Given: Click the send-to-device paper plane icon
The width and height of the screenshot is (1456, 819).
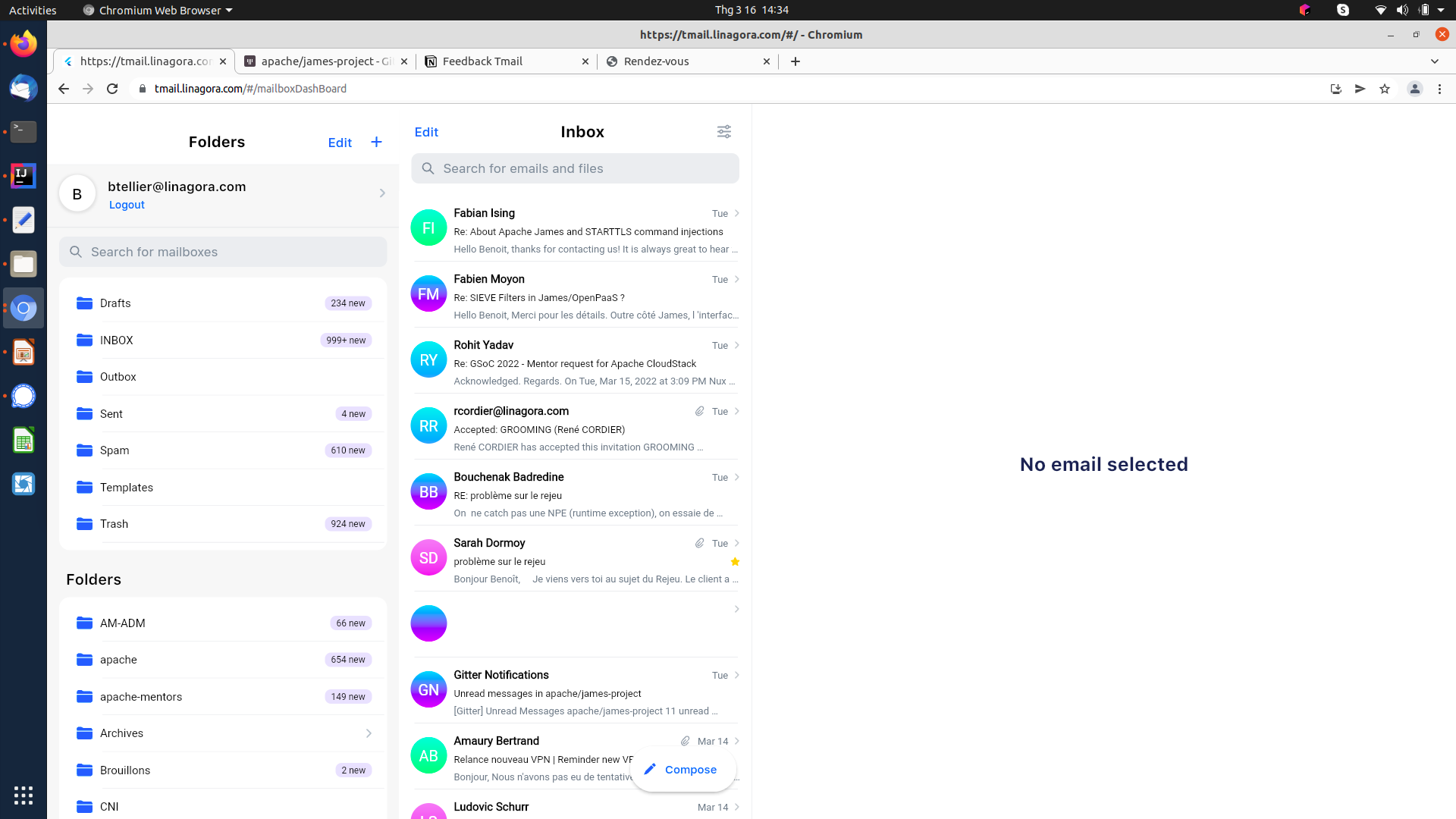Looking at the screenshot, I should 1360,89.
